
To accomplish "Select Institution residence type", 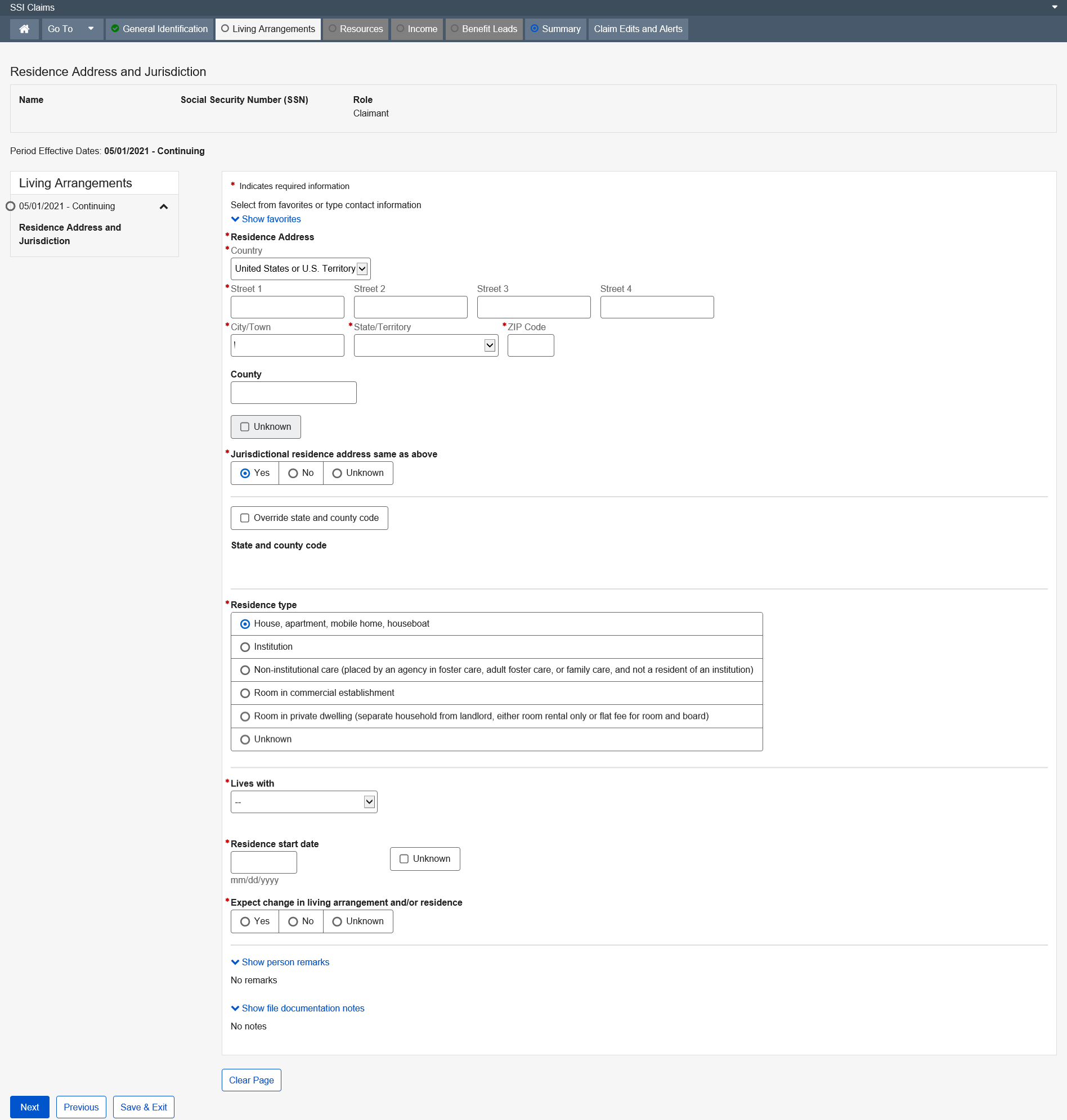I will [245, 647].
